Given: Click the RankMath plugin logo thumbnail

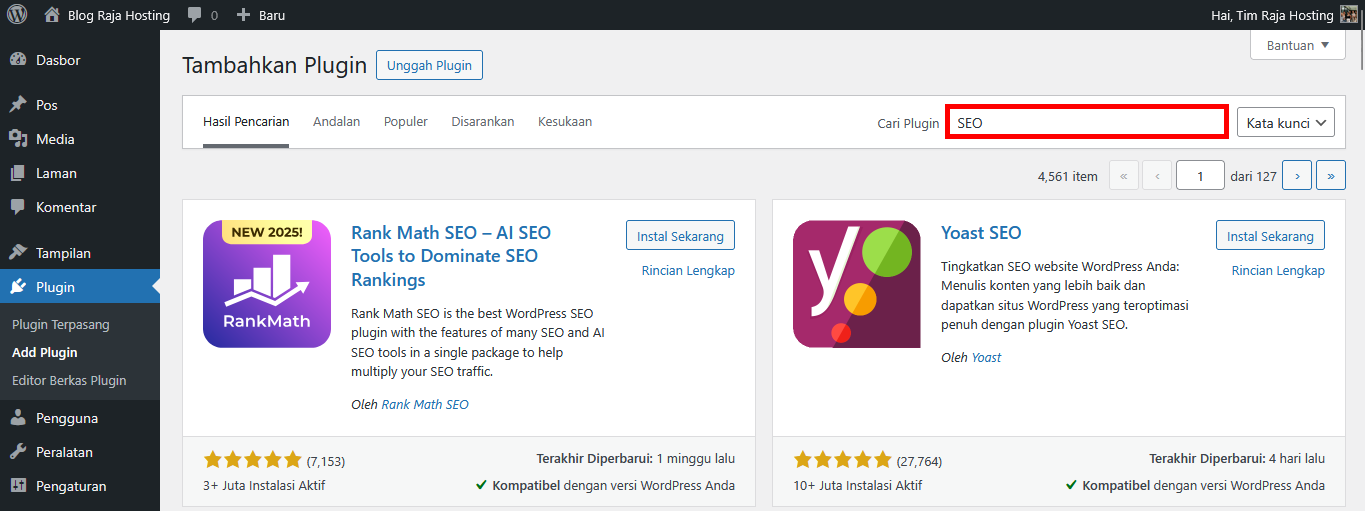Looking at the screenshot, I should pyautogui.click(x=267, y=284).
